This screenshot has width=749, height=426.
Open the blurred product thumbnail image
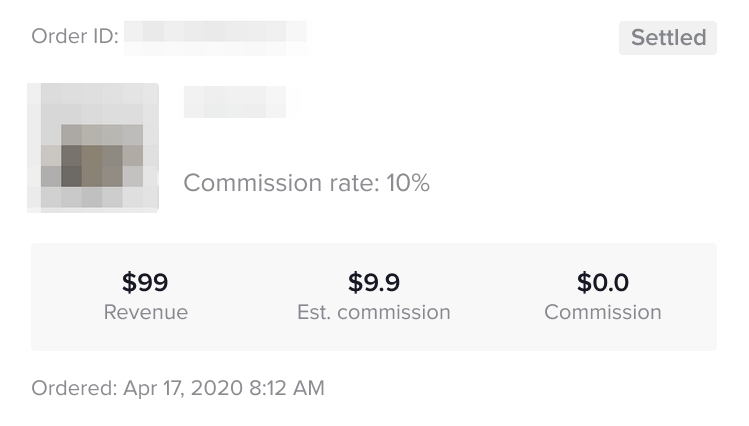[93, 148]
